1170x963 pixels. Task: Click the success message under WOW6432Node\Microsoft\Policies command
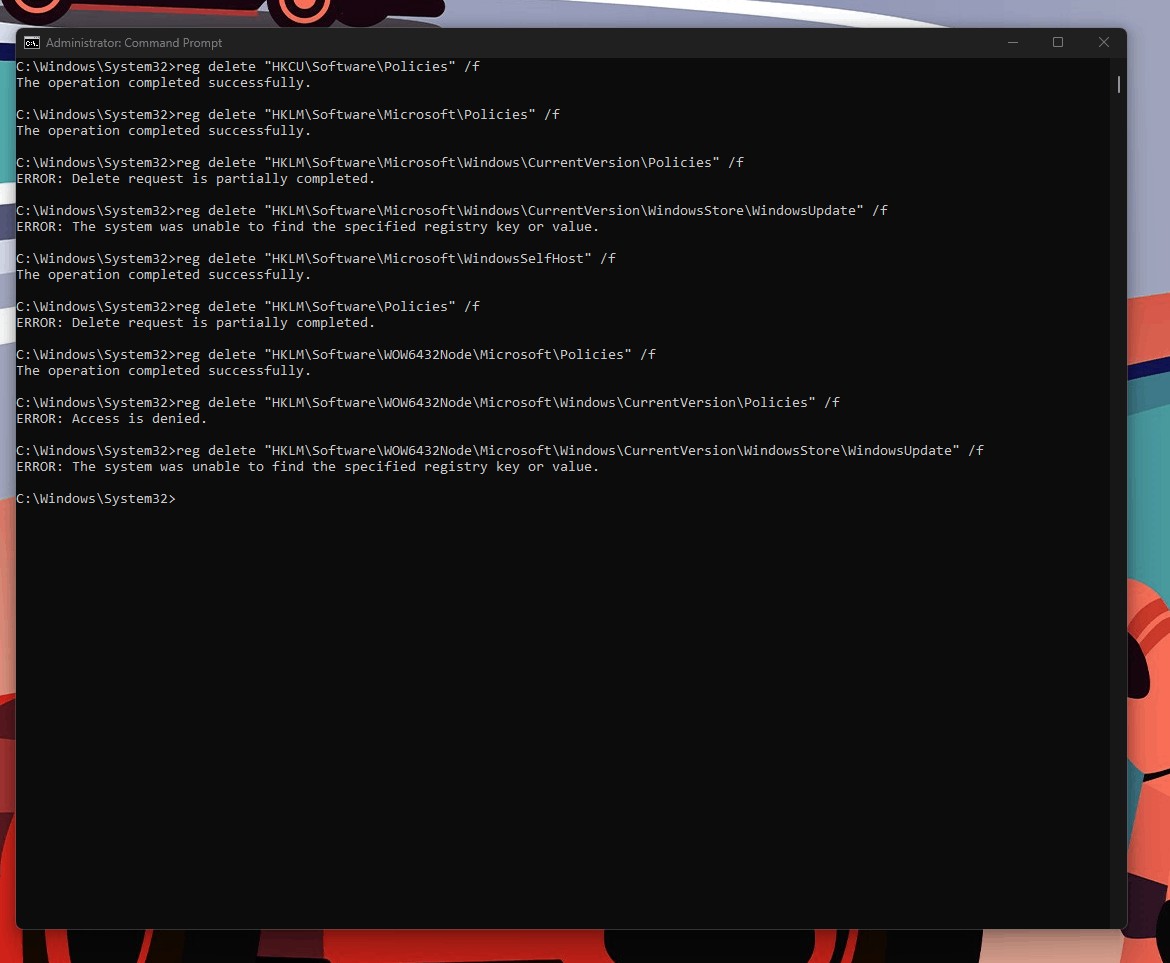click(163, 371)
